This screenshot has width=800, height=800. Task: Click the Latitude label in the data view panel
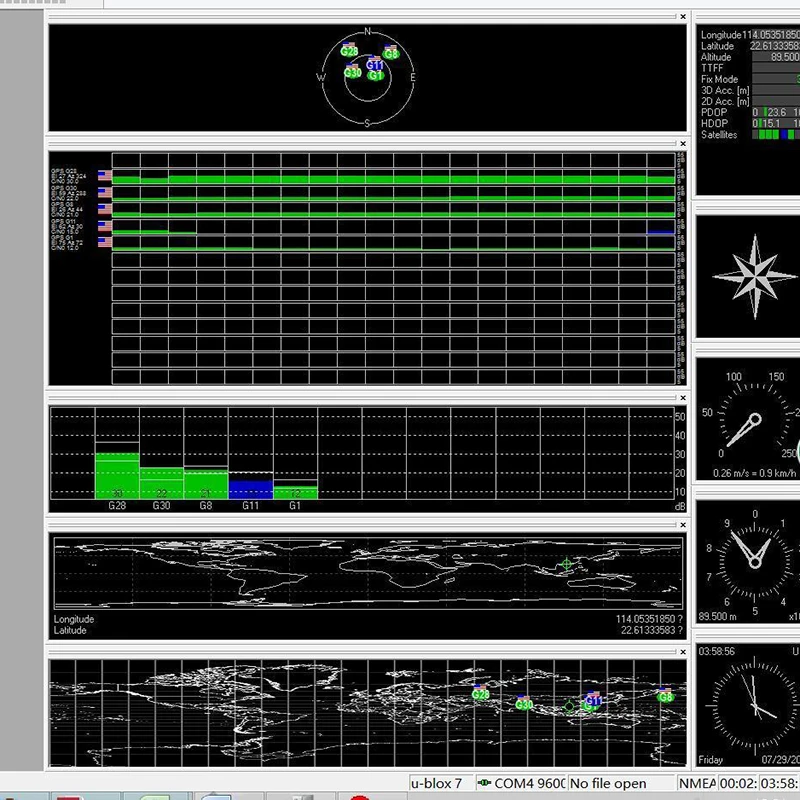pos(717,46)
